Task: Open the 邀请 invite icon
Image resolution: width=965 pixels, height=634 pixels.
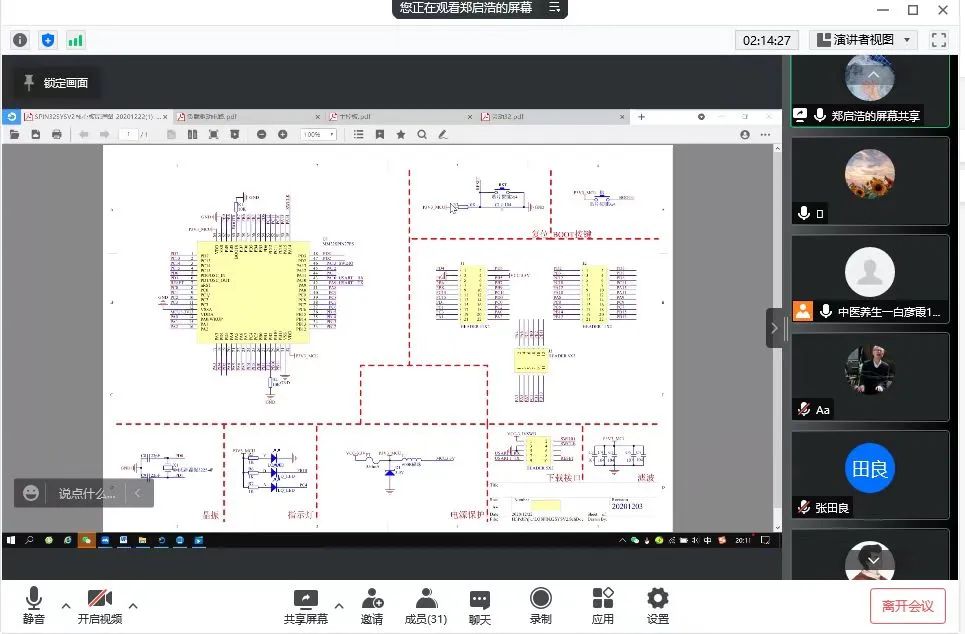Action: click(372, 606)
